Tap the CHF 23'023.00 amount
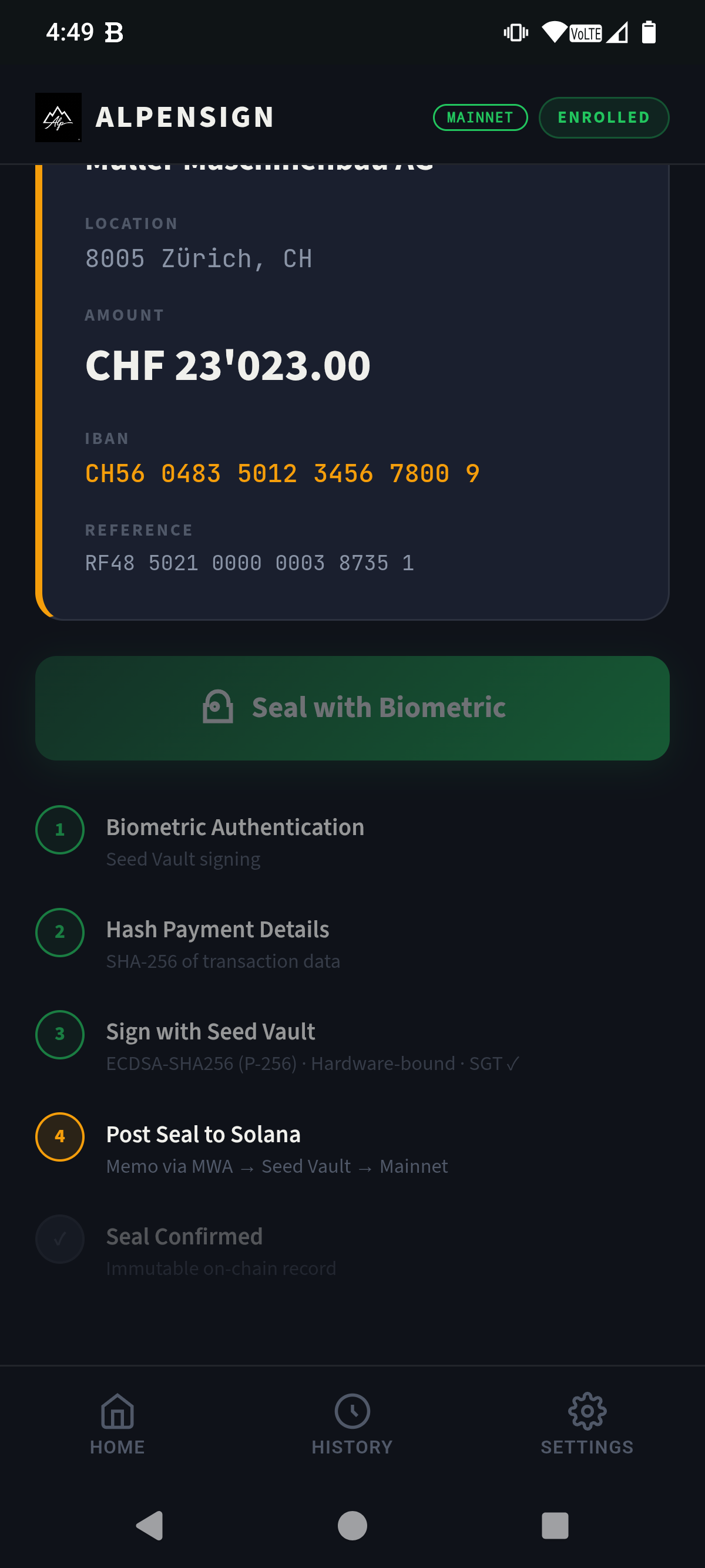 pyautogui.click(x=228, y=366)
